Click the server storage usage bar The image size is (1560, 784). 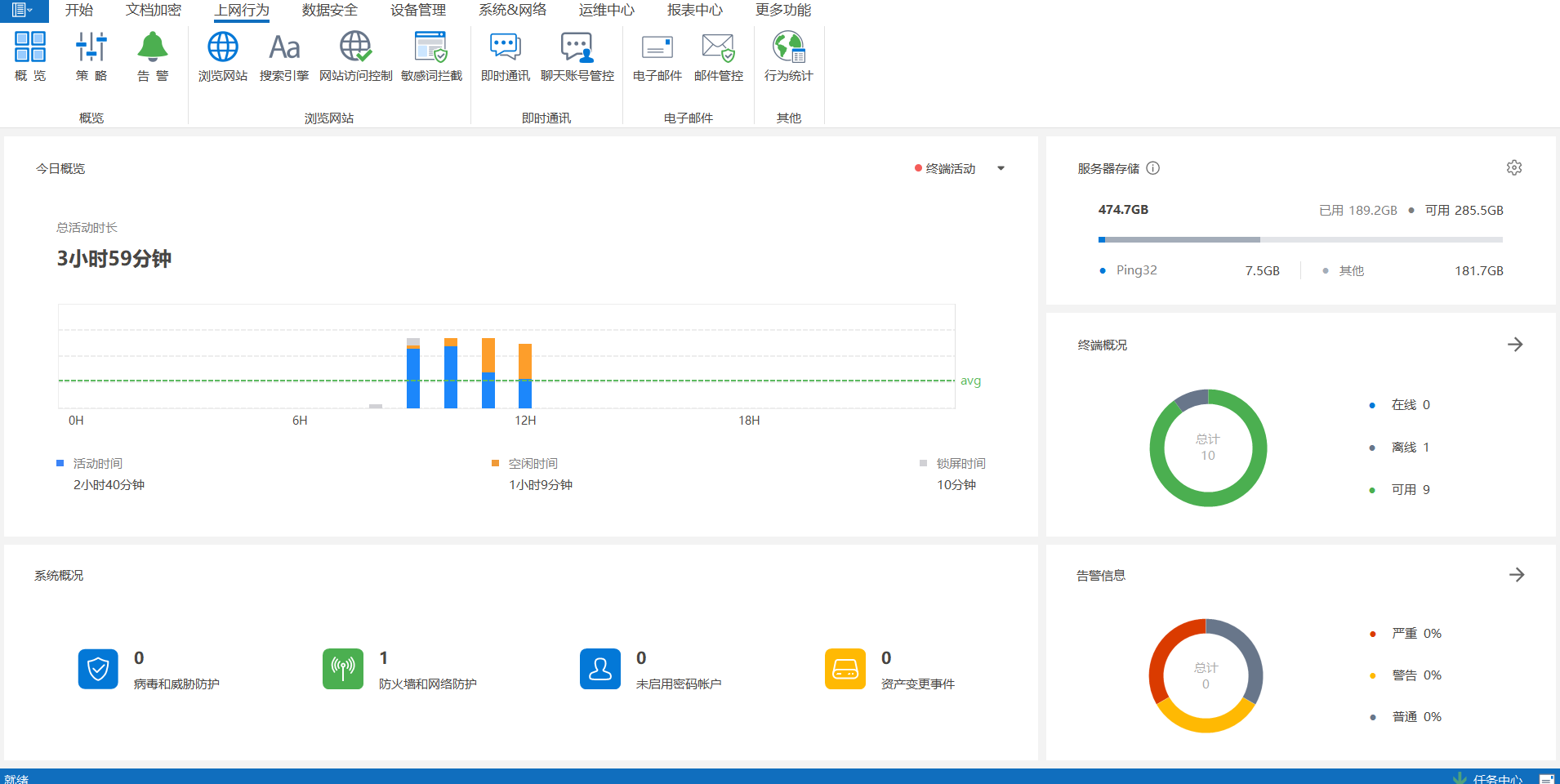pos(1299,240)
